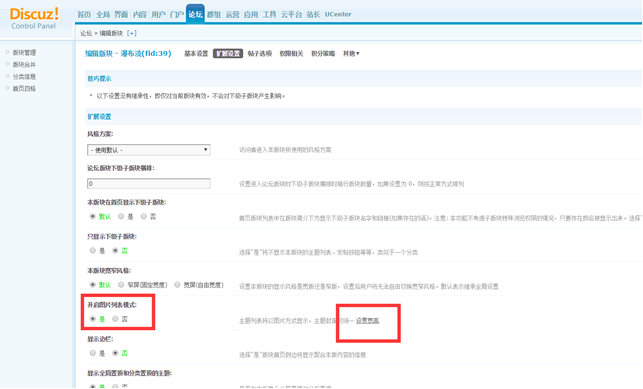The image size is (643, 389).
Task: Click the Discuz! Control Panel logo
Action: click(34, 19)
